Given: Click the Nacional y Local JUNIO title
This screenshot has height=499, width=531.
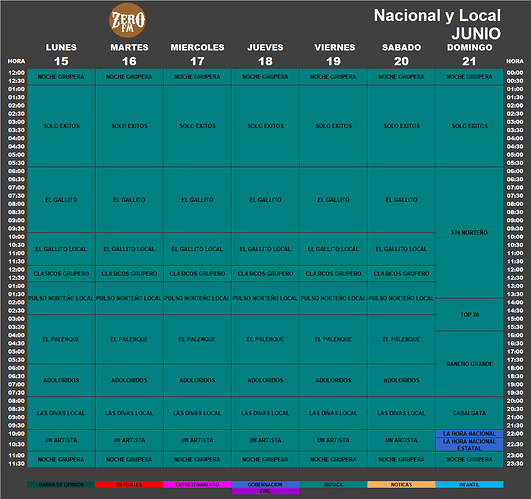Looking at the screenshot, I should [437, 24].
